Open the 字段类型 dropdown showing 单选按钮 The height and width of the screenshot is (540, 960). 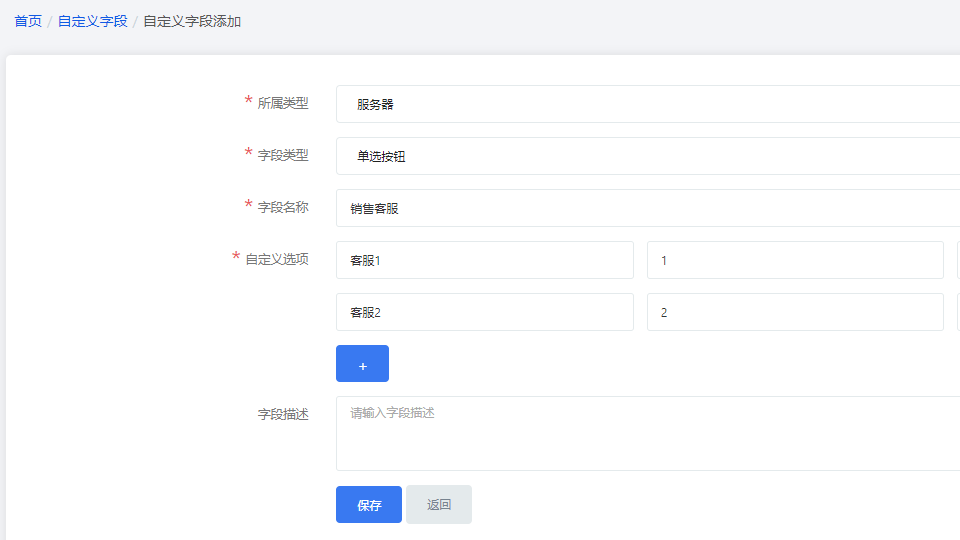coord(648,156)
